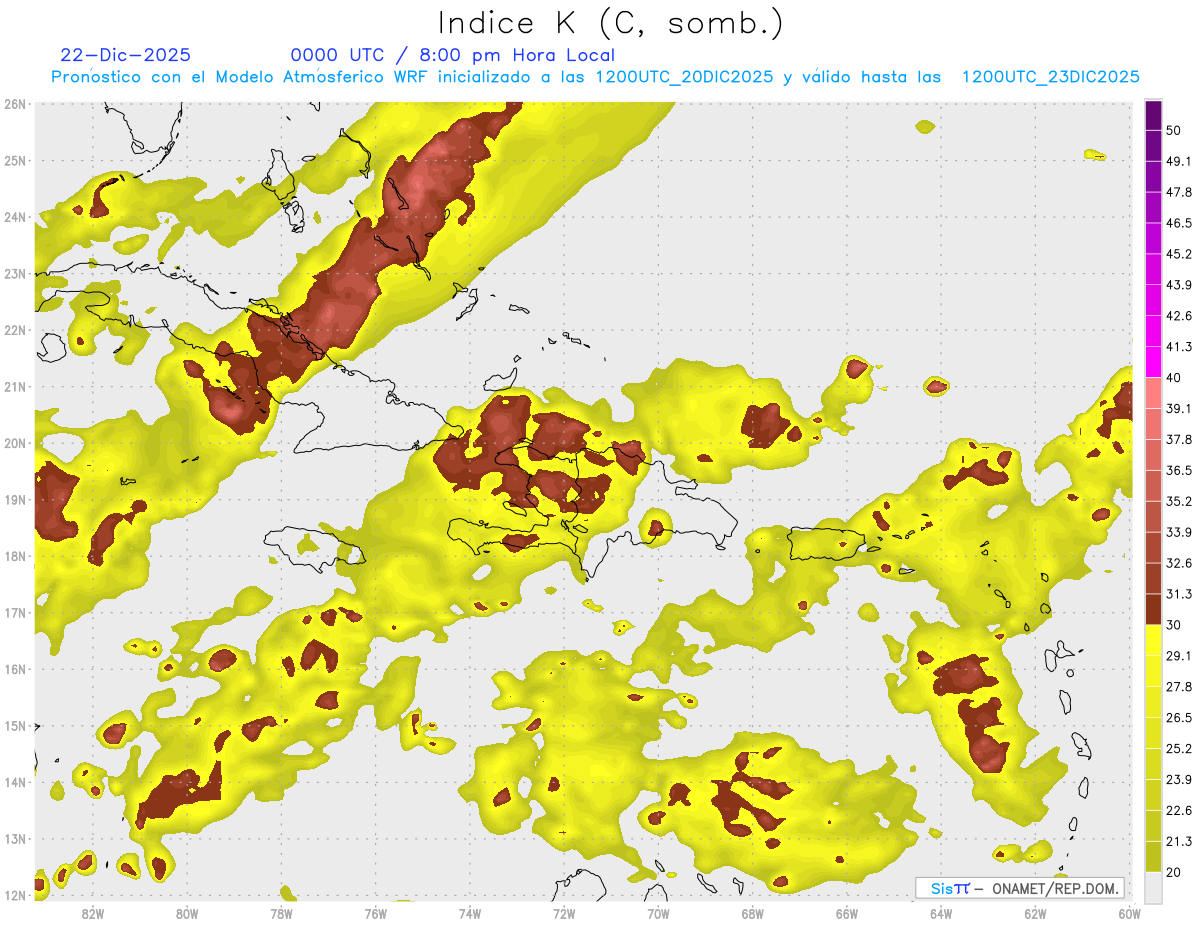Click the colorbar value "49.1"
Viewport: 1200px width, 927px height.
1179,162
